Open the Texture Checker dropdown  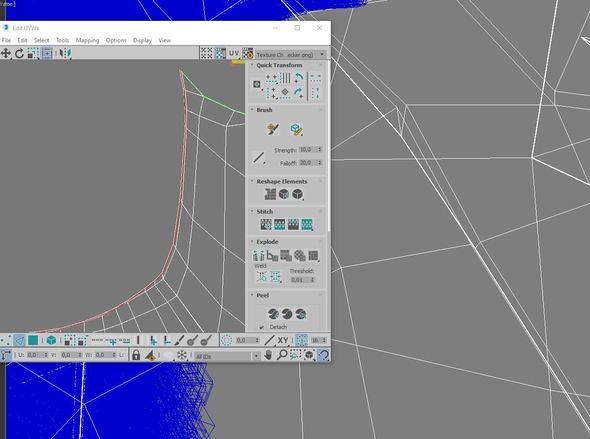coord(290,55)
